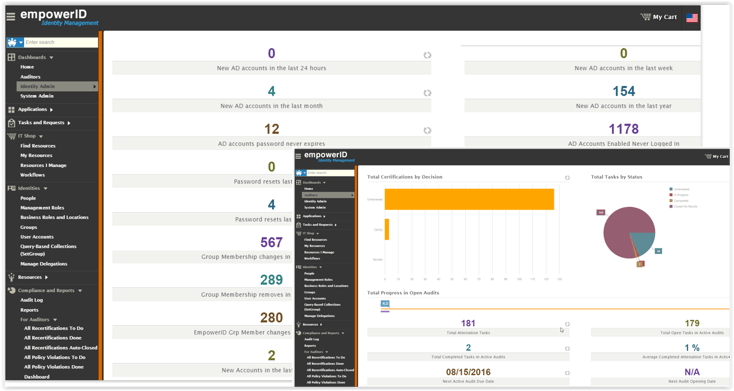Image resolution: width=734 pixels, height=391 pixels.
Task: Expand Tasks and Requests in the back sidebar
Action: pyautogui.click(x=69, y=123)
